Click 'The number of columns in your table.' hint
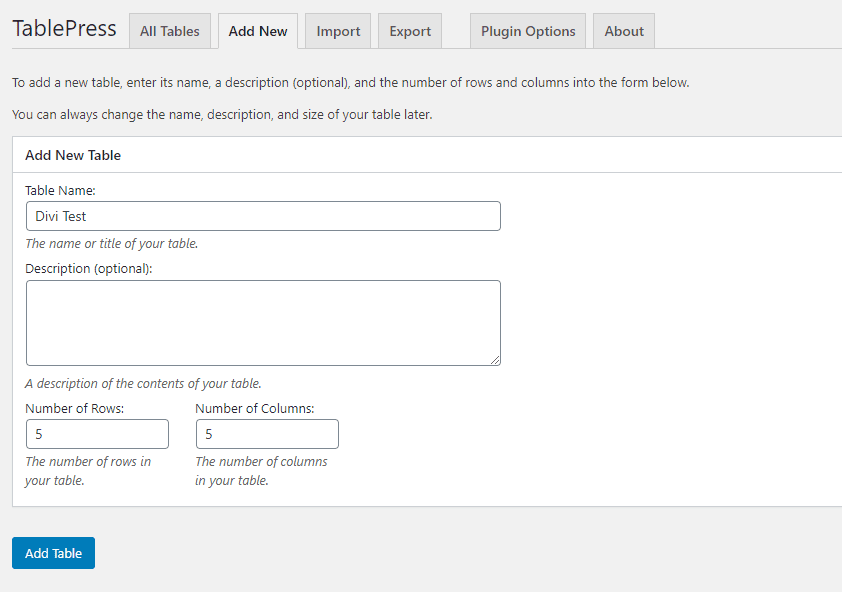 tap(262, 471)
